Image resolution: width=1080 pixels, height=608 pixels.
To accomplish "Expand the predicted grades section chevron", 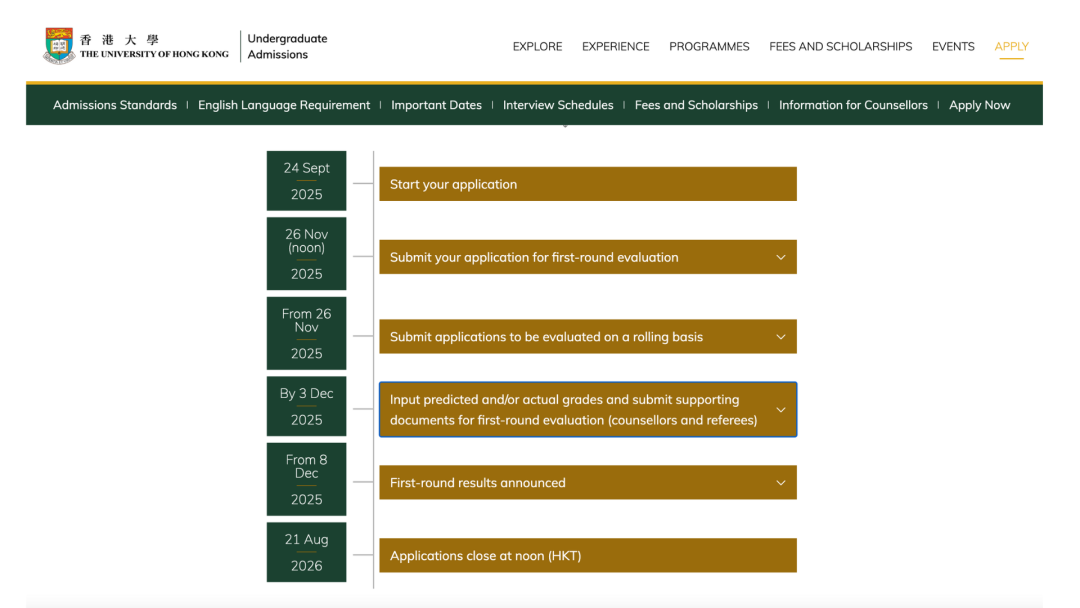I will (x=780, y=410).
